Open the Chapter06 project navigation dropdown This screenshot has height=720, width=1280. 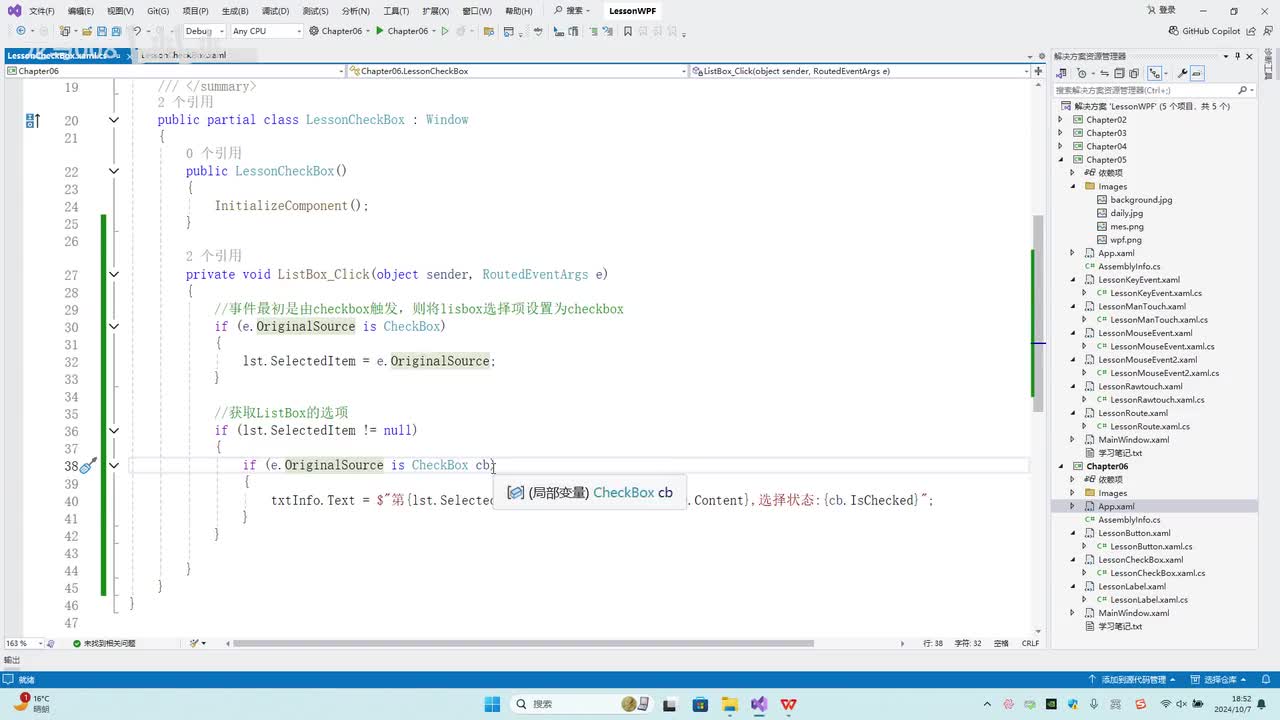(x=174, y=71)
